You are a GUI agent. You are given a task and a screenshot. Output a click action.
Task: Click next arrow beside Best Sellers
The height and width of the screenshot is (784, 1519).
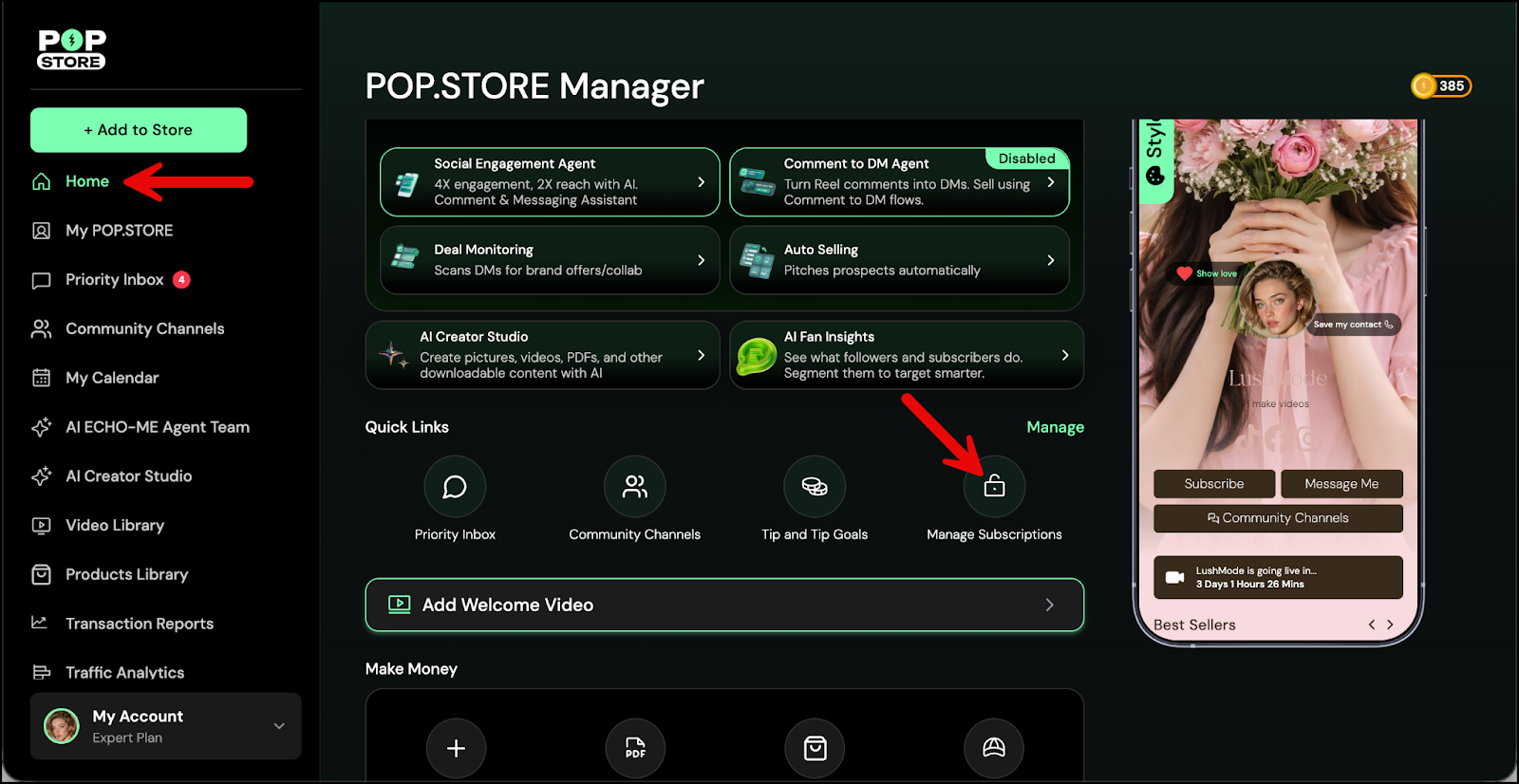click(1390, 625)
